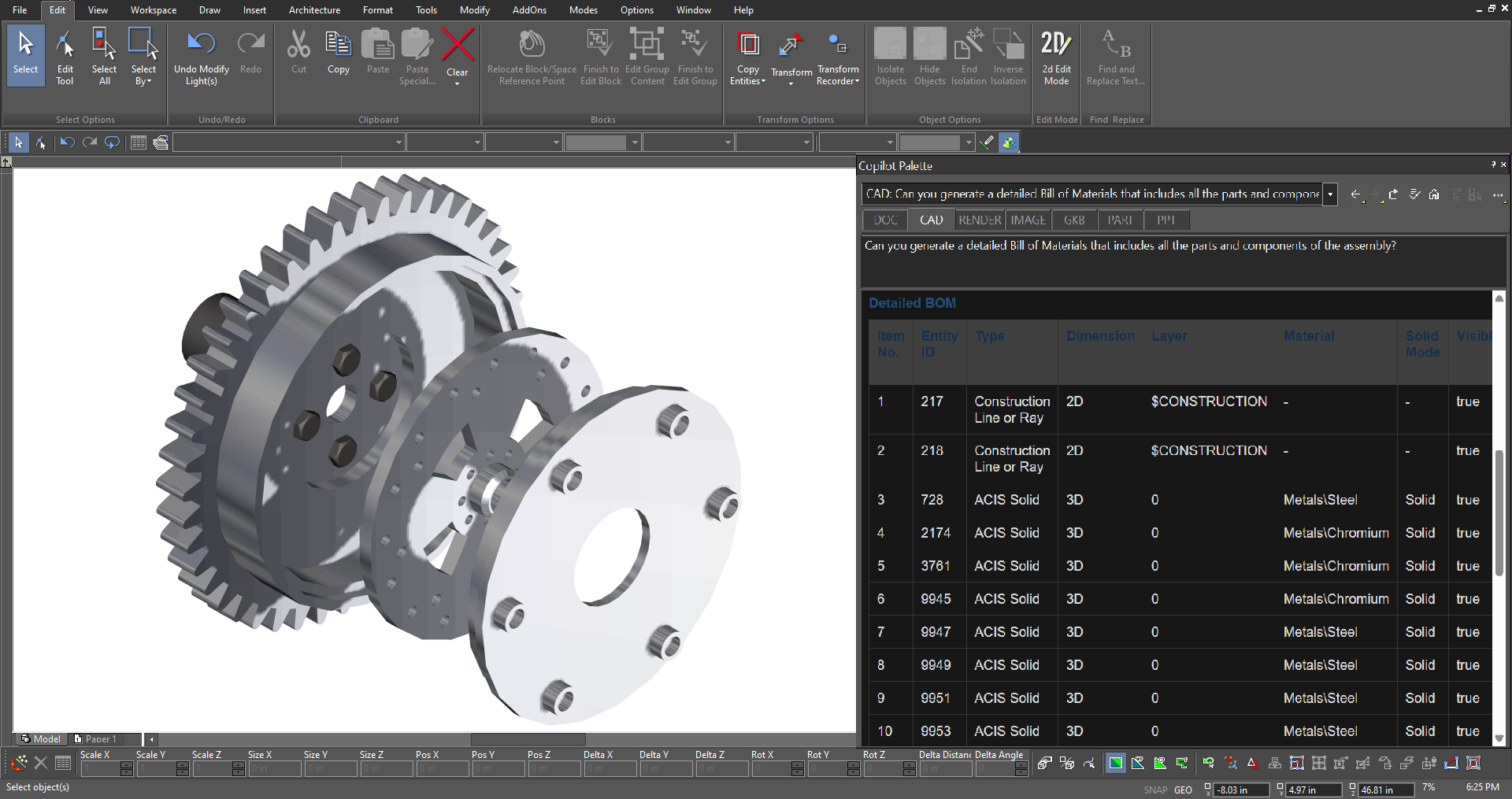This screenshot has height=799, width=1512.
Task: Click Paste Special button
Action: point(417,57)
